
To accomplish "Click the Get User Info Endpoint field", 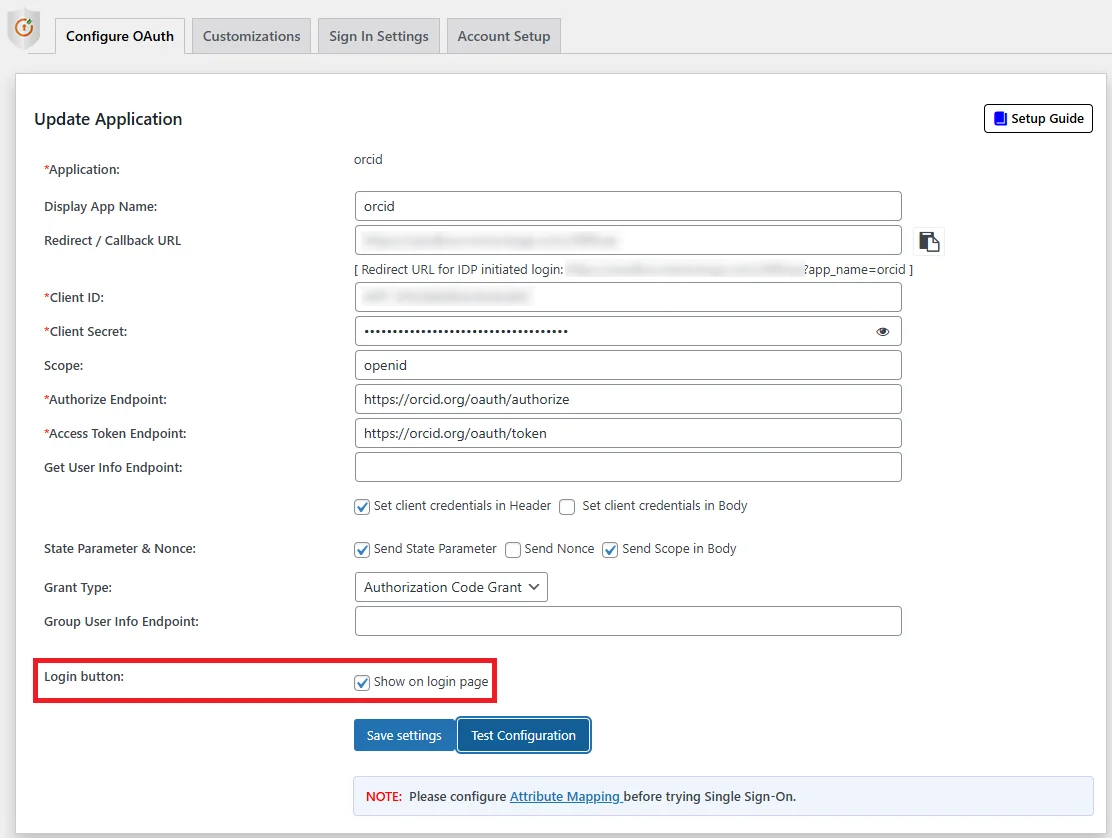I will (627, 467).
